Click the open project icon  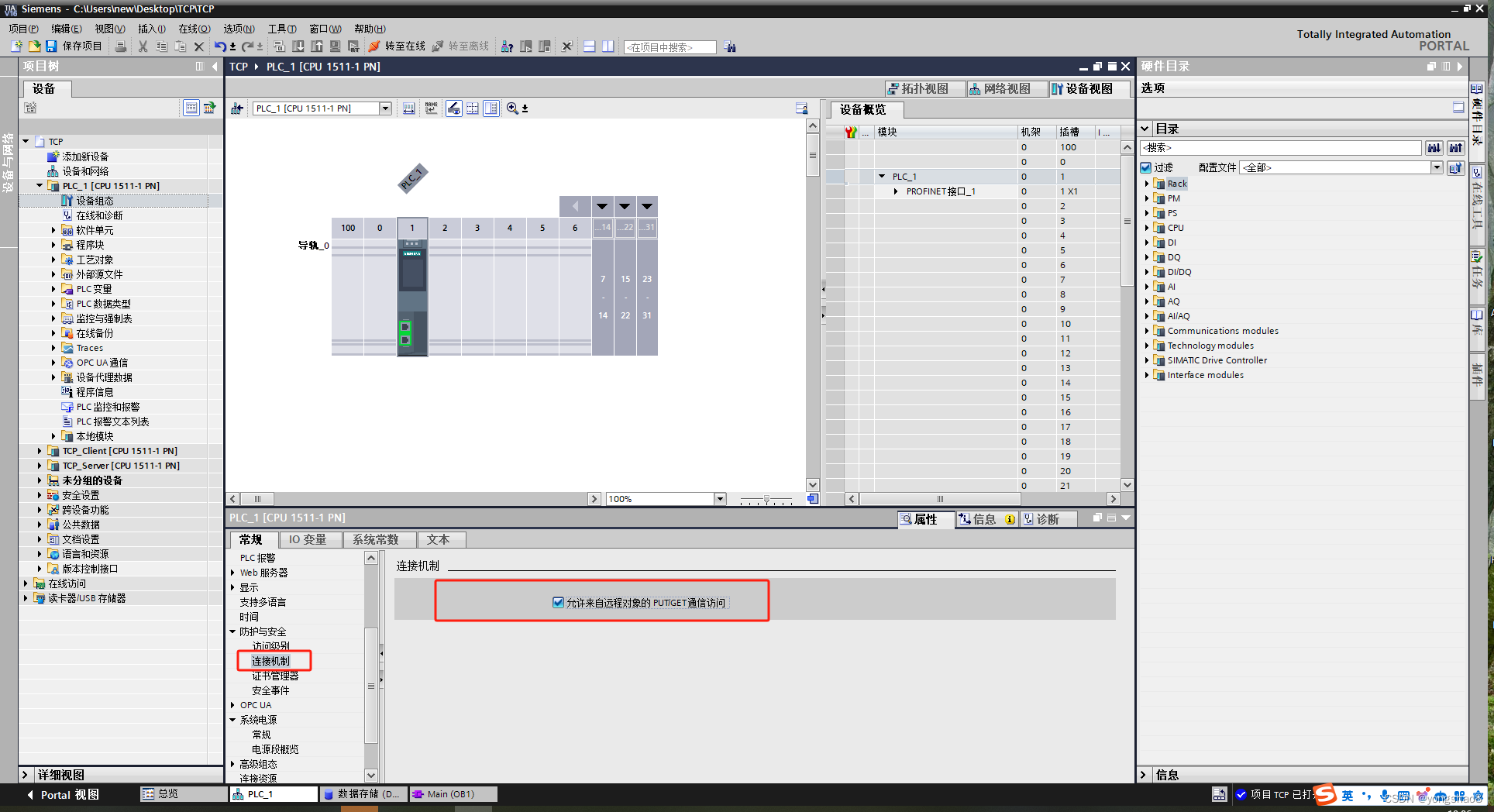click(x=34, y=46)
